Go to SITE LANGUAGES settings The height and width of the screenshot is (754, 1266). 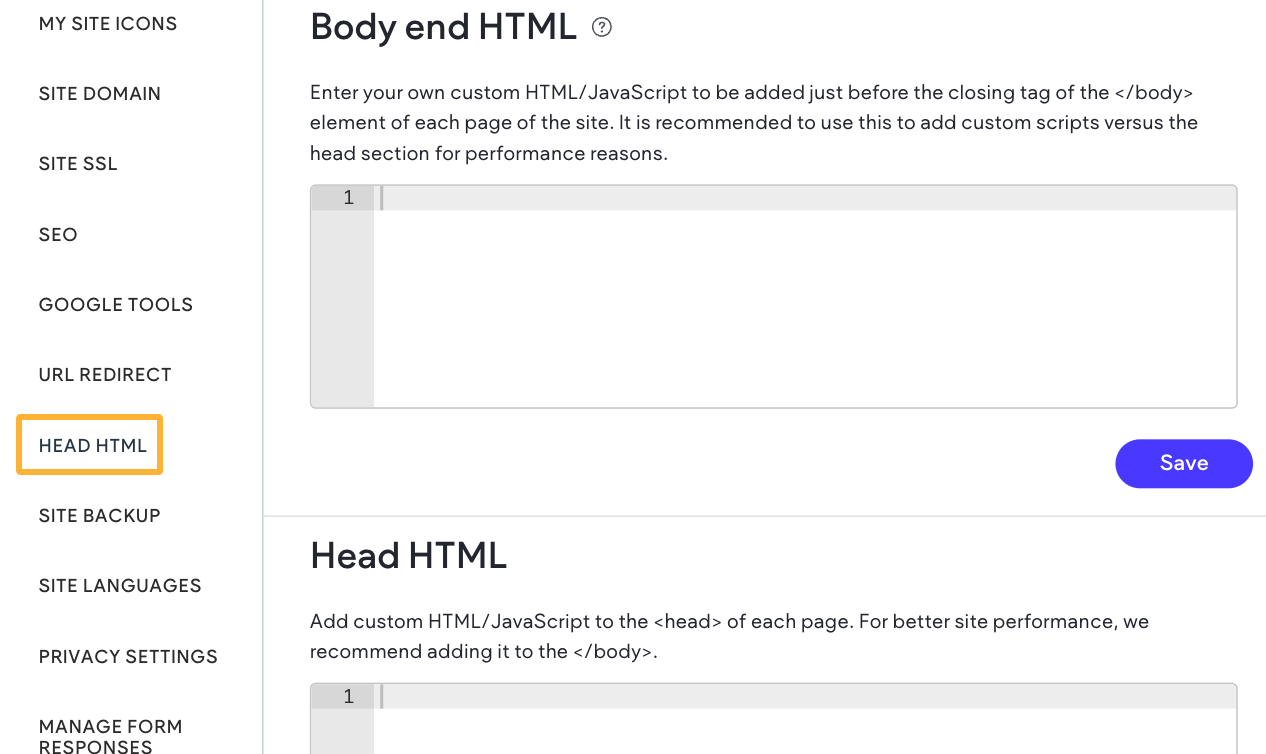click(x=120, y=586)
